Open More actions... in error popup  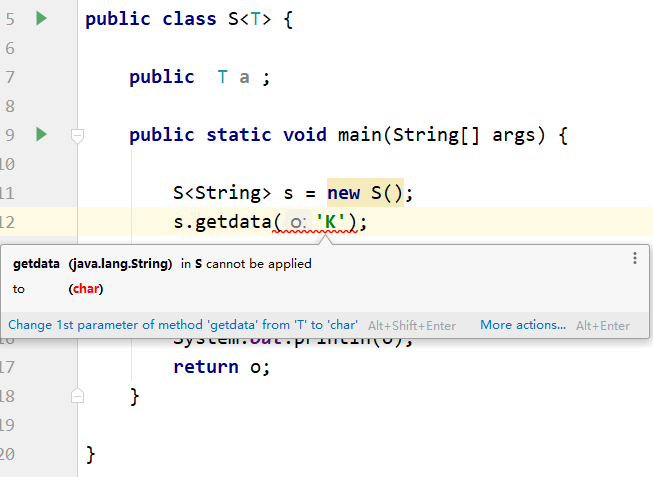click(x=523, y=325)
